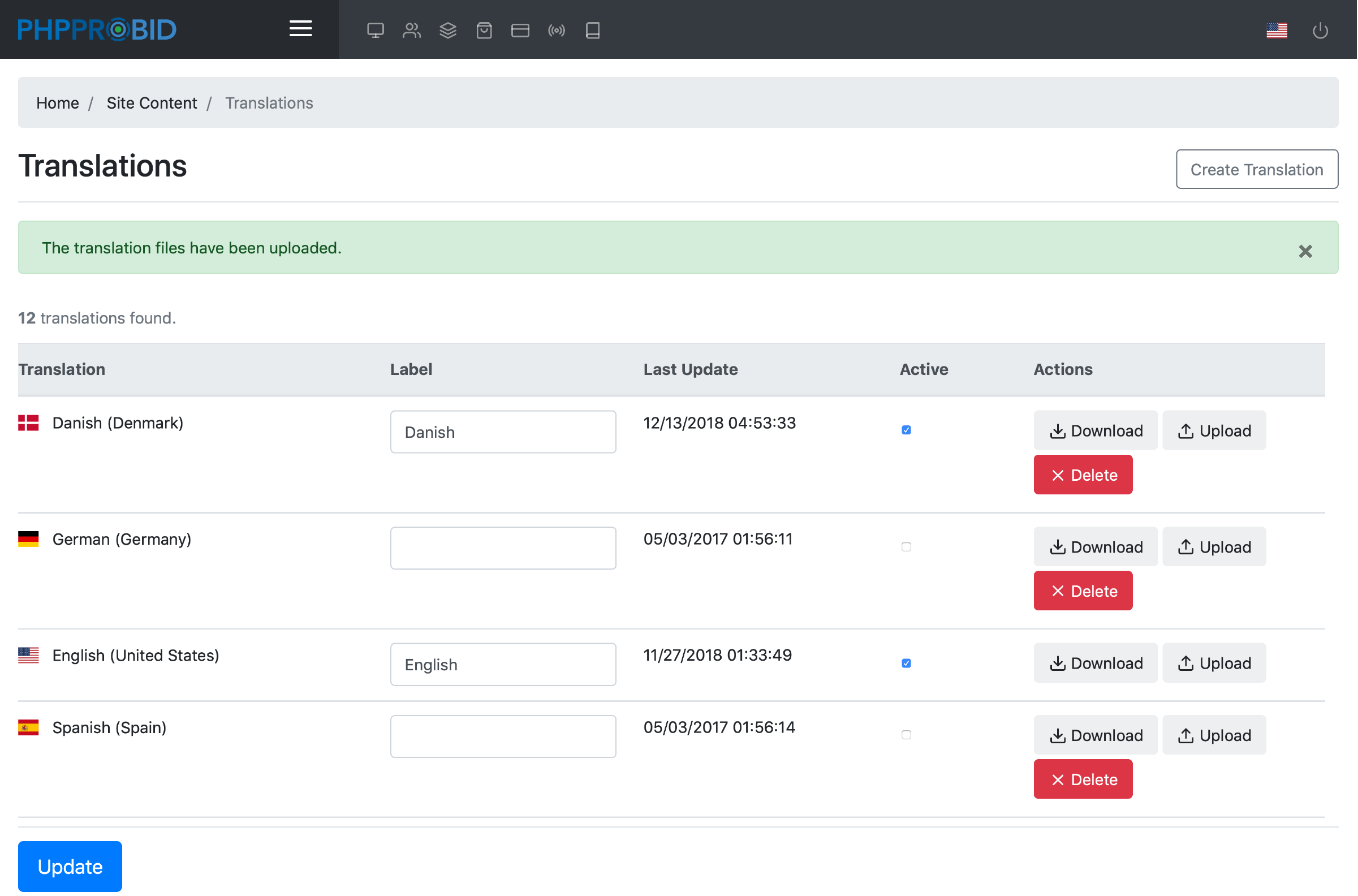
Task: Click the credit card icon
Action: [x=520, y=31]
